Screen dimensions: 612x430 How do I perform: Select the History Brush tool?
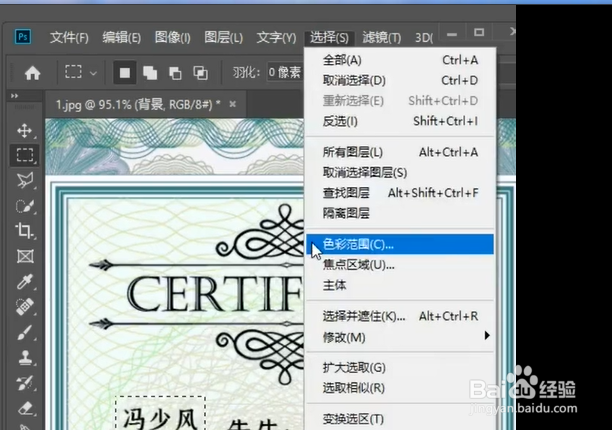(25, 383)
